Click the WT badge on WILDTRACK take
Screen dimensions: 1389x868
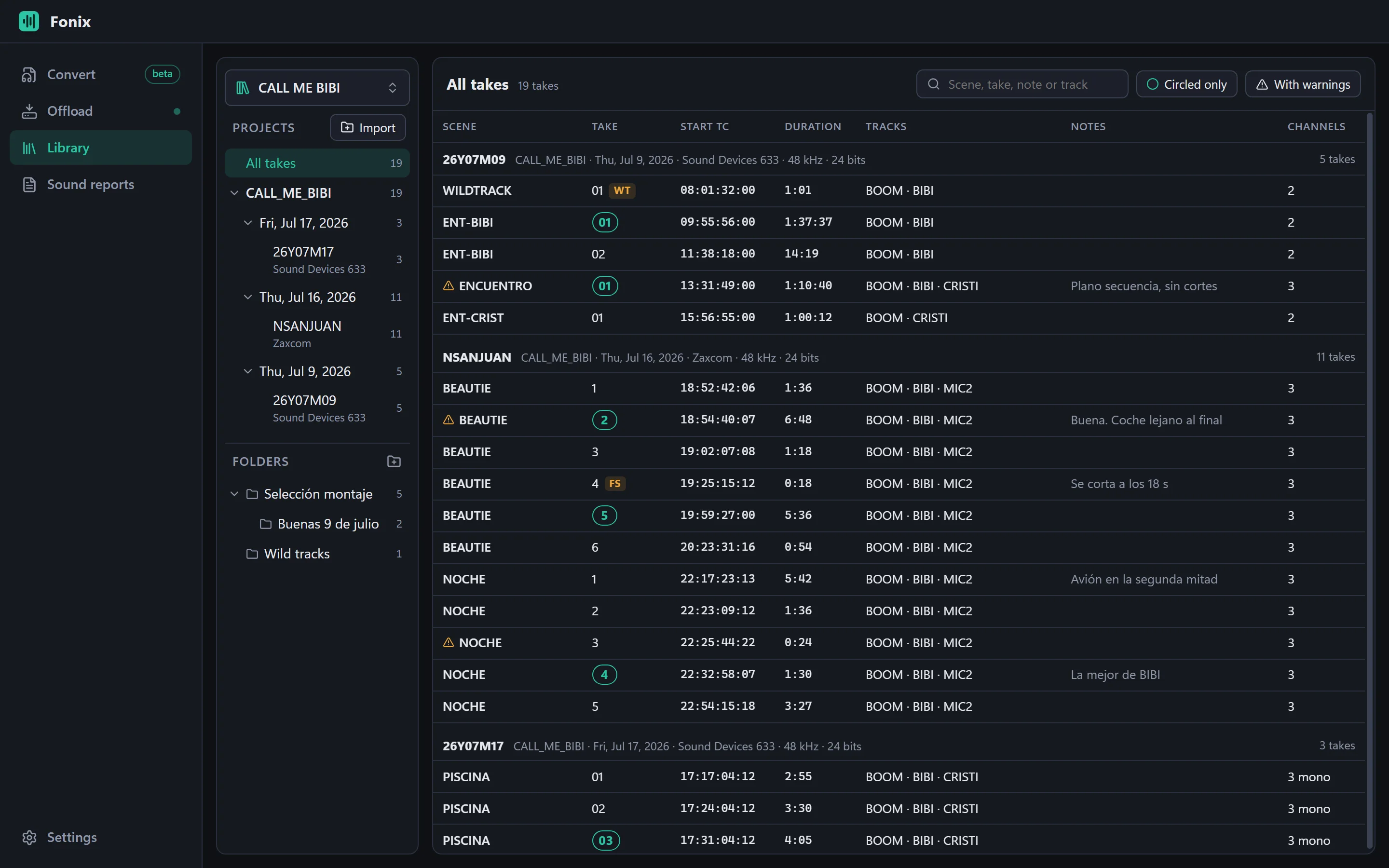(622, 190)
